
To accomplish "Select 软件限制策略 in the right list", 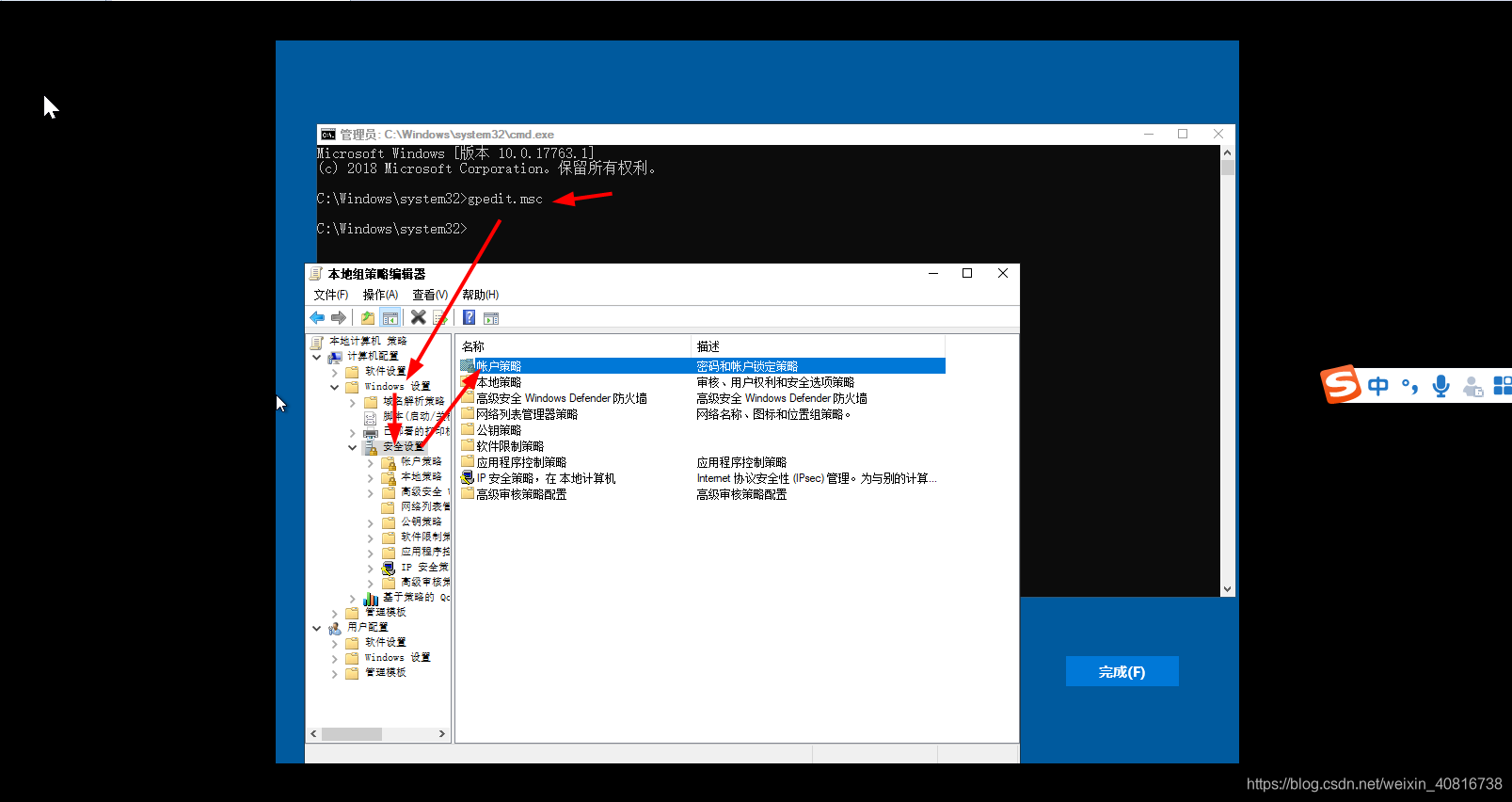I will pos(510,446).
